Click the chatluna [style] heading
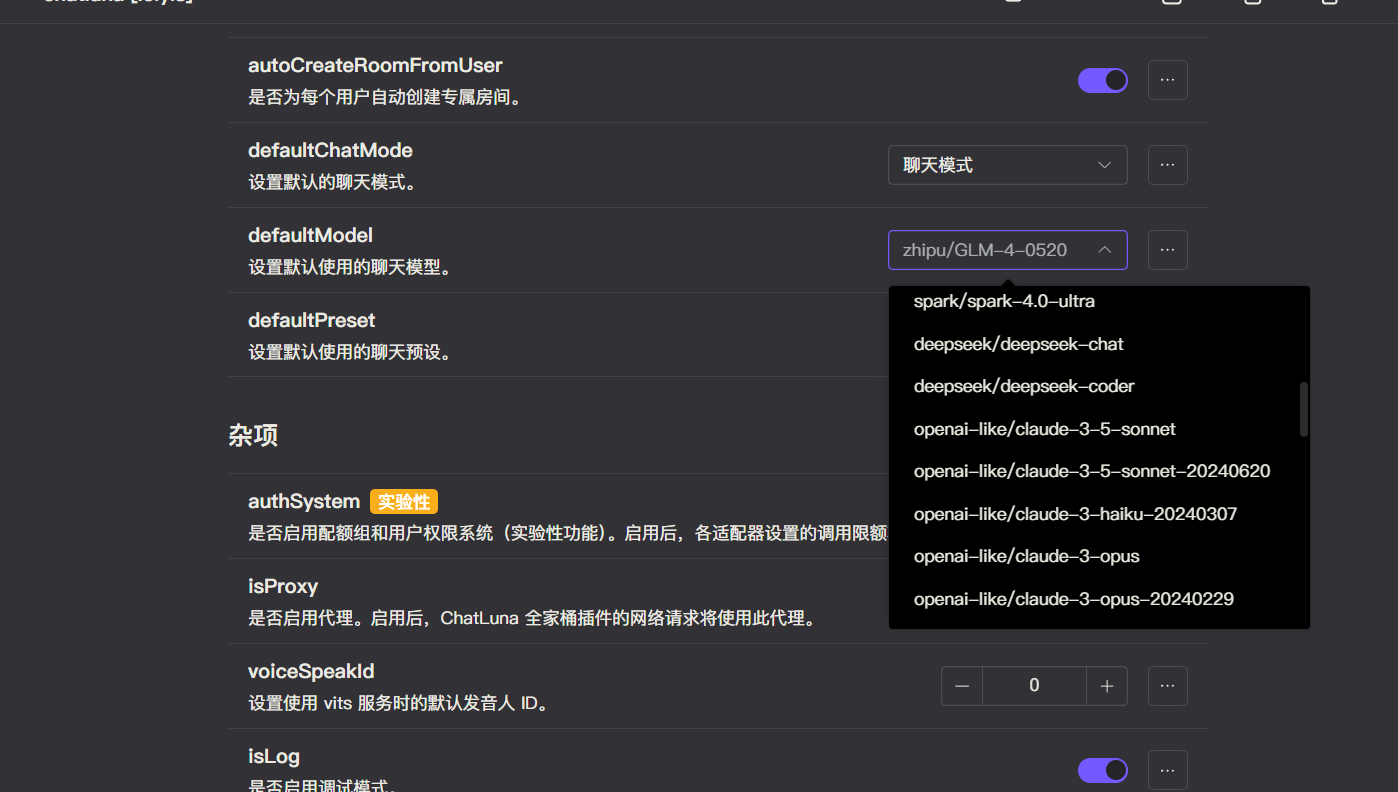Viewport: 1398px width, 792px height. [x=118, y=3]
